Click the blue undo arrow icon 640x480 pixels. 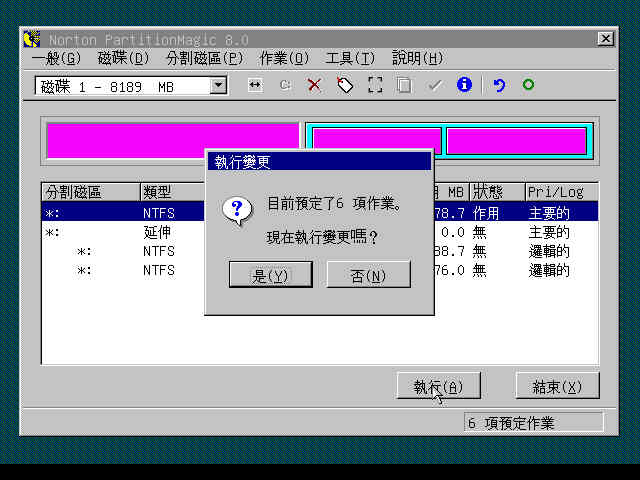[x=499, y=86]
